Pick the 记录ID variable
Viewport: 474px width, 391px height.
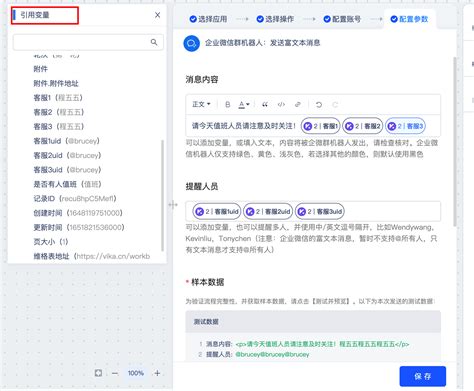click(x=75, y=199)
